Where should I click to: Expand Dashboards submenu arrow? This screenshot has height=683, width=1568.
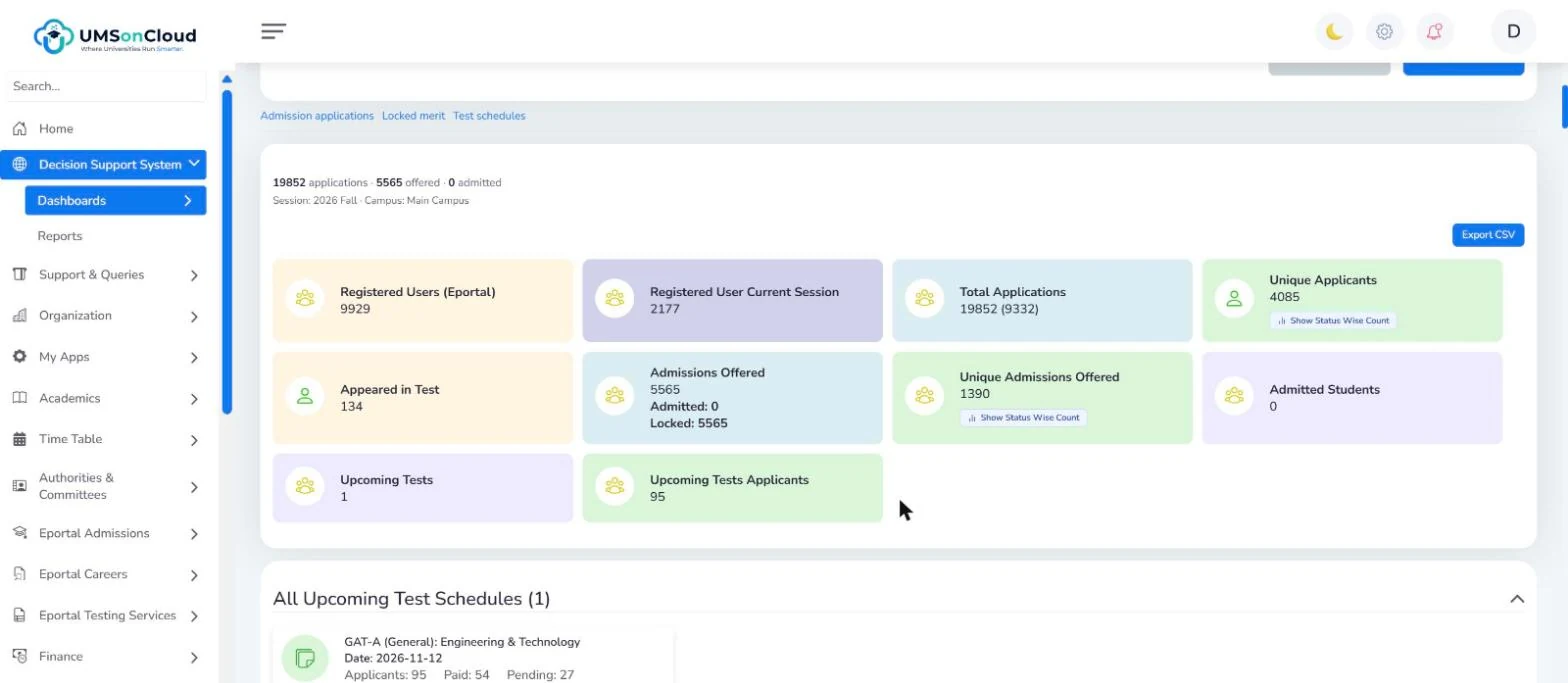(x=188, y=201)
